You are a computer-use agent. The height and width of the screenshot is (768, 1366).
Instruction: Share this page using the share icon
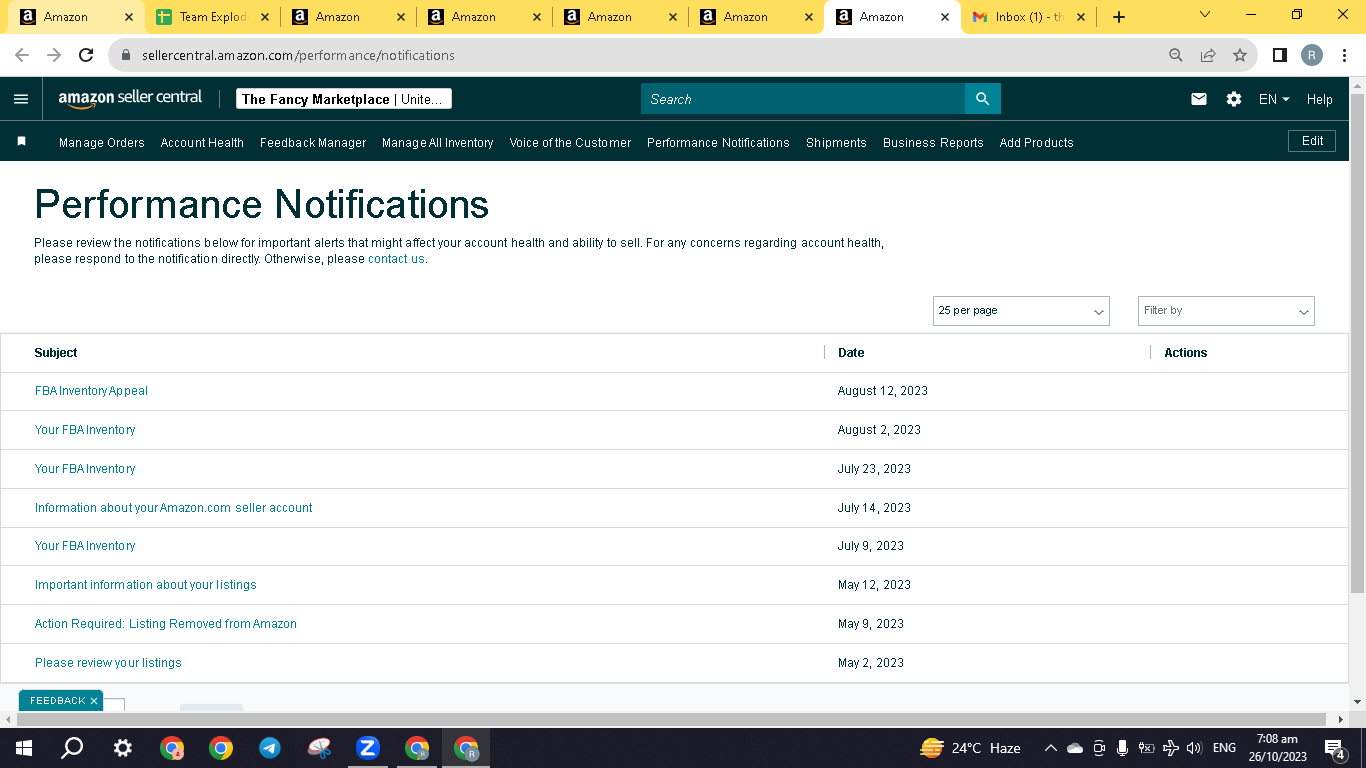pos(1208,55)
